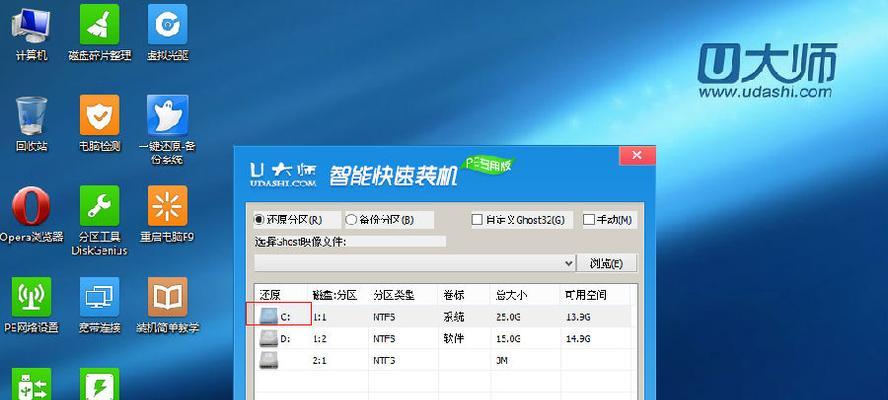Click the green USB transfer desktop icon
Screen dimensions: 888x400
[x=31, y=384]
